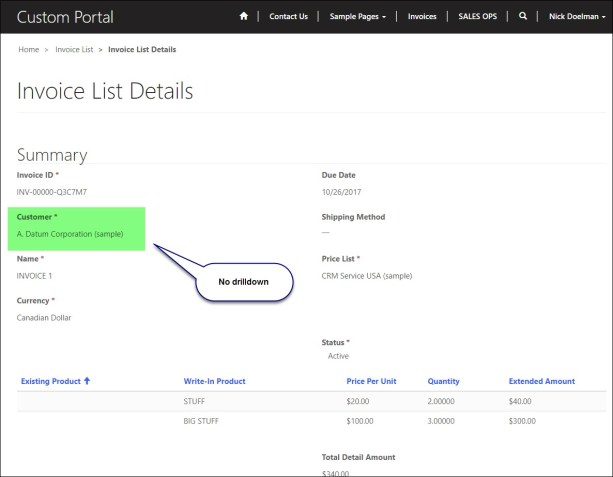Sort by Extended Amount column header
The width and height of the screenshot is (613, 477).
(x=541, y=381)
